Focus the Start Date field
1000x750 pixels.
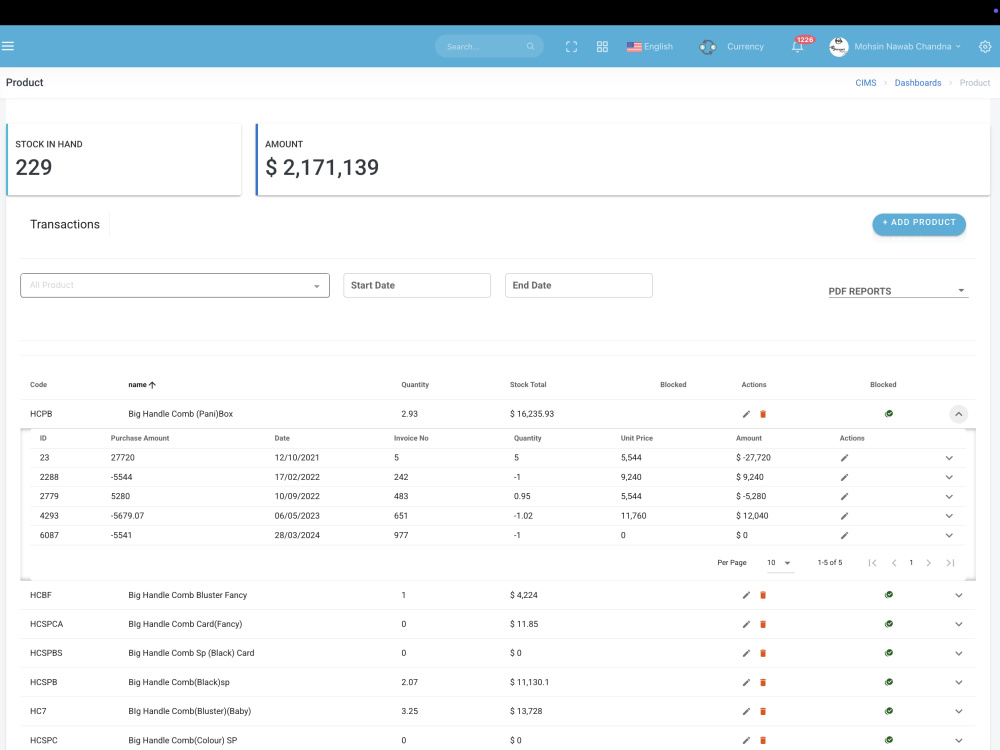click(x=417, y=286)
